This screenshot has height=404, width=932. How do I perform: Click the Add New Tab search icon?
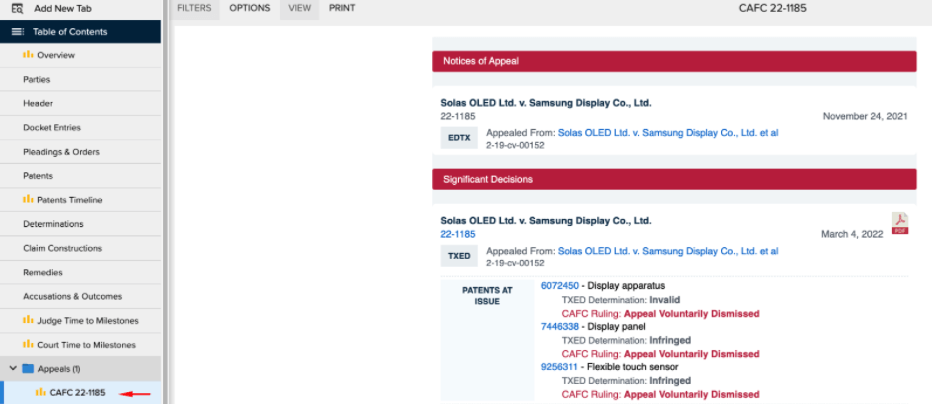tap(17, 9)
